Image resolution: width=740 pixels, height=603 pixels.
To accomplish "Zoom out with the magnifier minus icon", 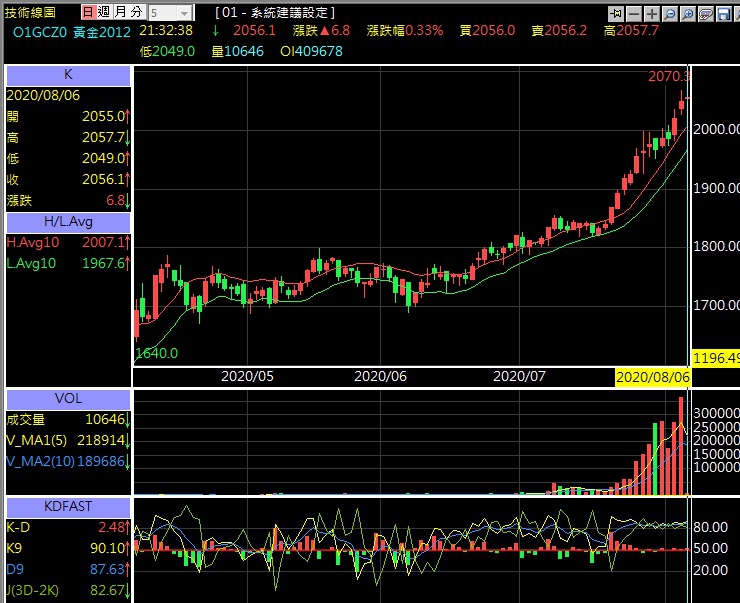I will [670, 14].
